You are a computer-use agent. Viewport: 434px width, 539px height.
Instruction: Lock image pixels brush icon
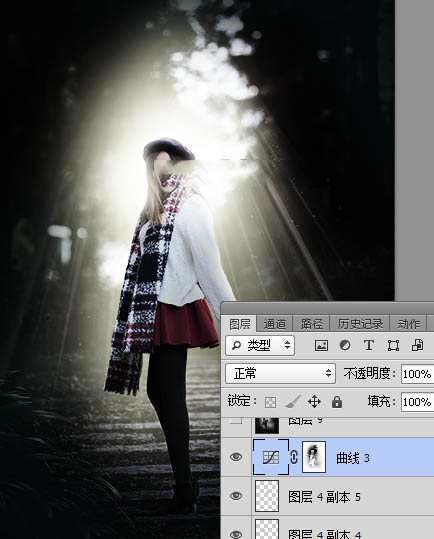(x=293, y=402)
